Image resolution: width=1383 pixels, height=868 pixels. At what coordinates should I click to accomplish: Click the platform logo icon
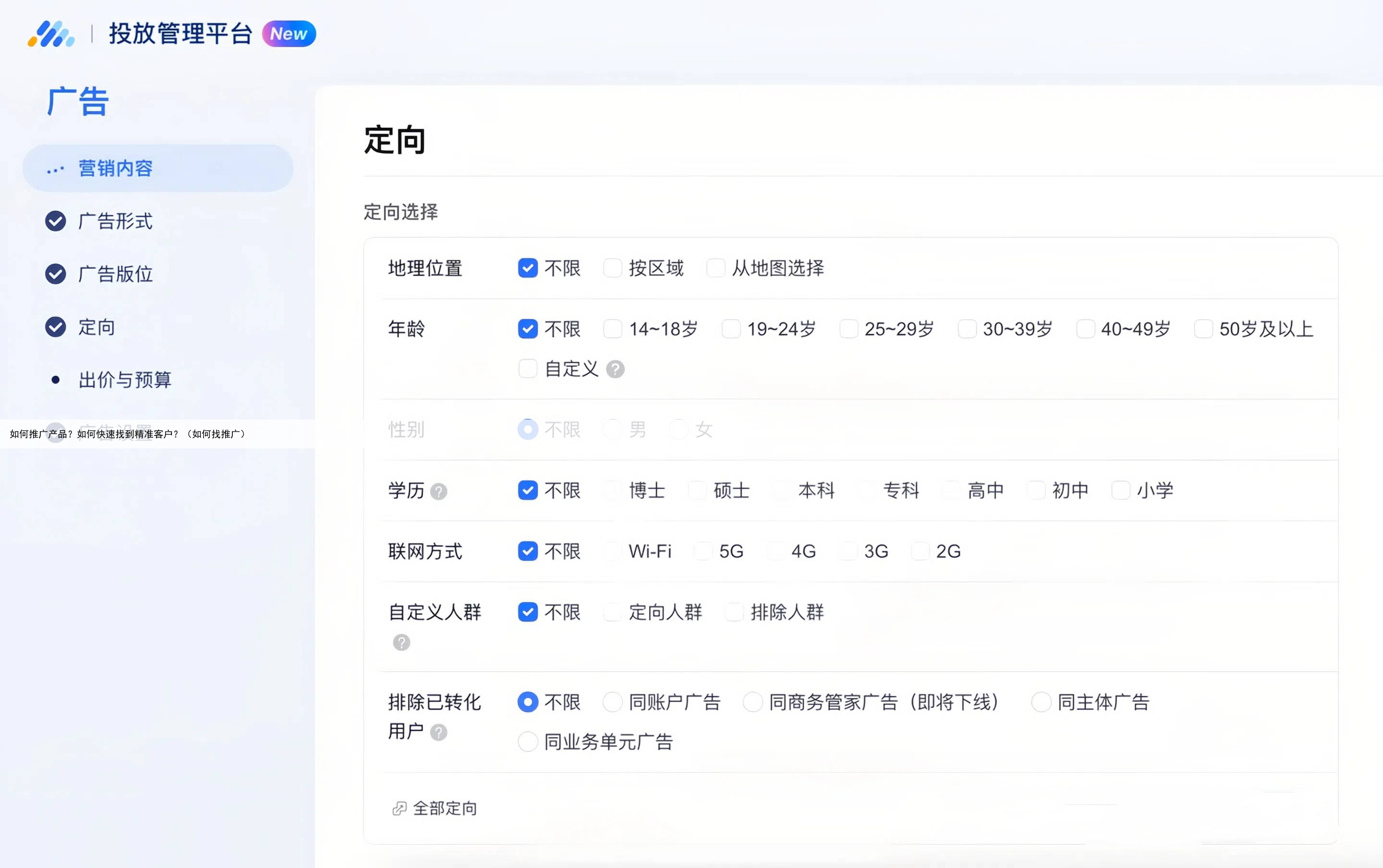pyautogui.click(x=51, y=33)
